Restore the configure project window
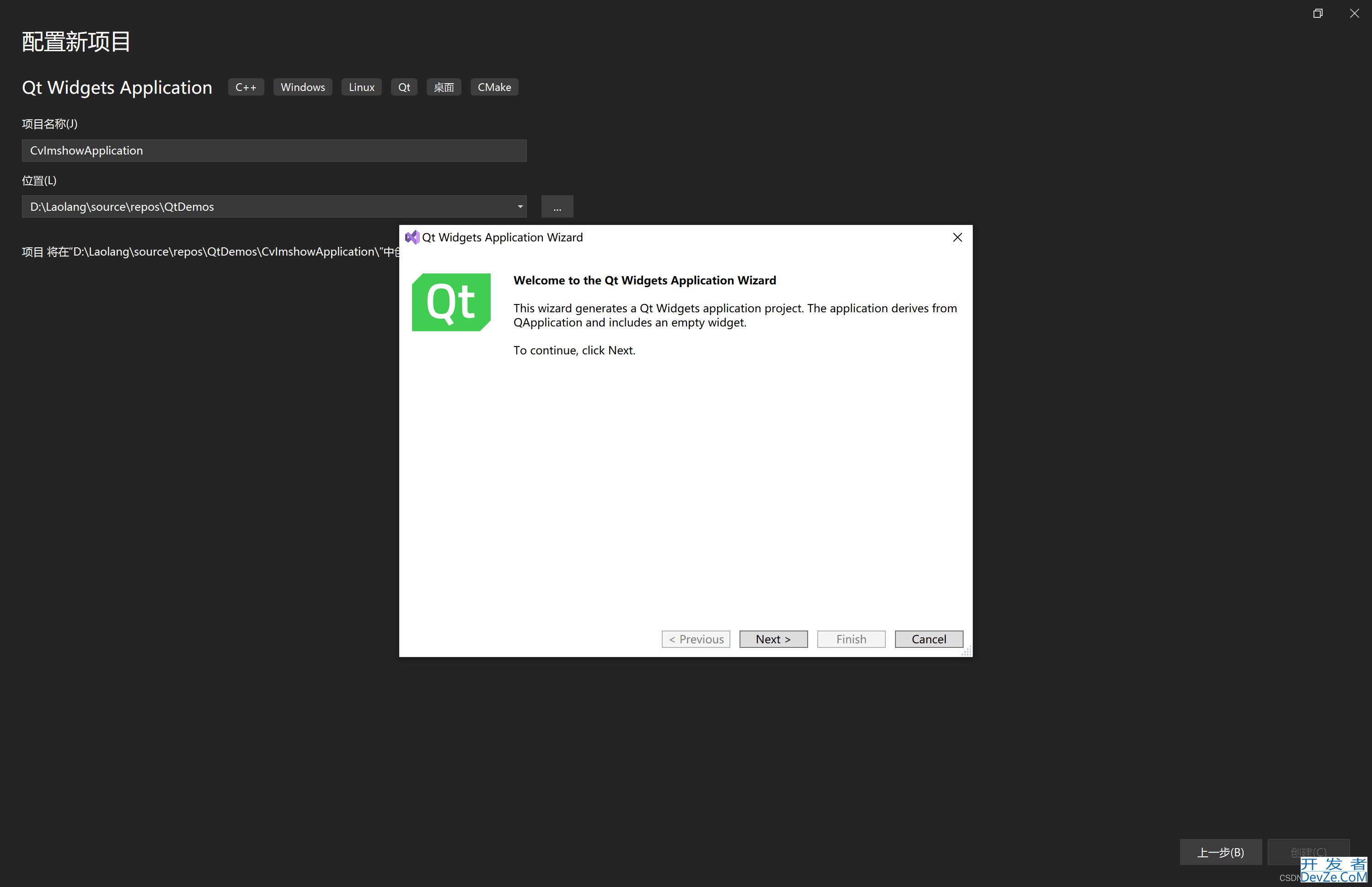Image resolution: width=1372 pixels, height=887 pixels. coord(1318,13)
